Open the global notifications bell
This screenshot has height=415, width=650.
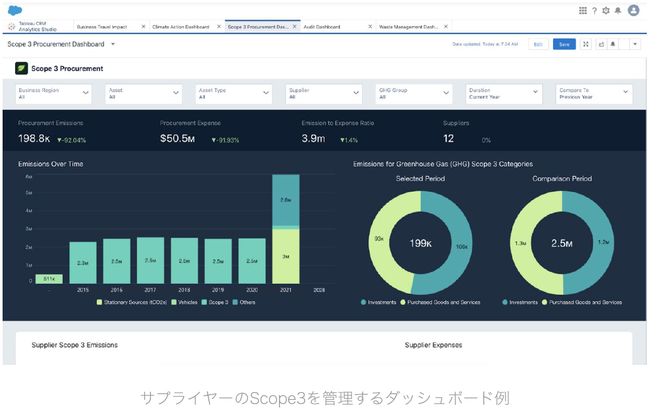click(618, 11)
